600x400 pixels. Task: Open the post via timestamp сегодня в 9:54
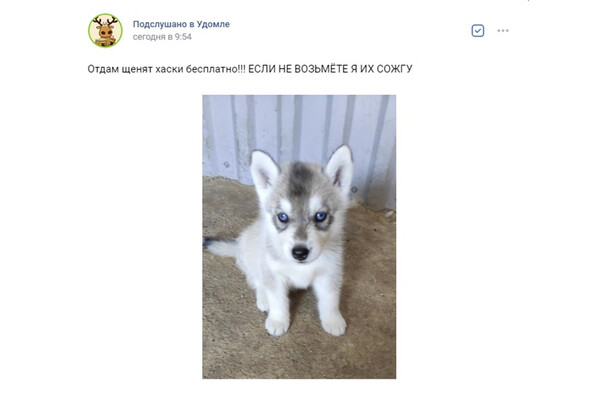coord(162,37)
